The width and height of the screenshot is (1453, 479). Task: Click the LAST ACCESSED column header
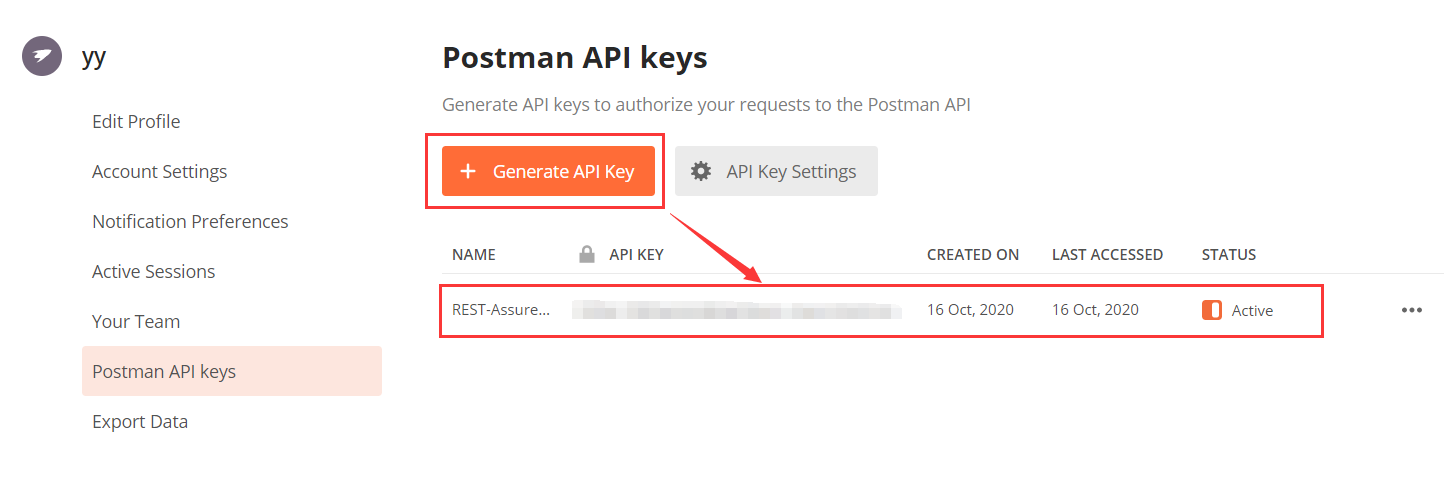(1107, 254)
